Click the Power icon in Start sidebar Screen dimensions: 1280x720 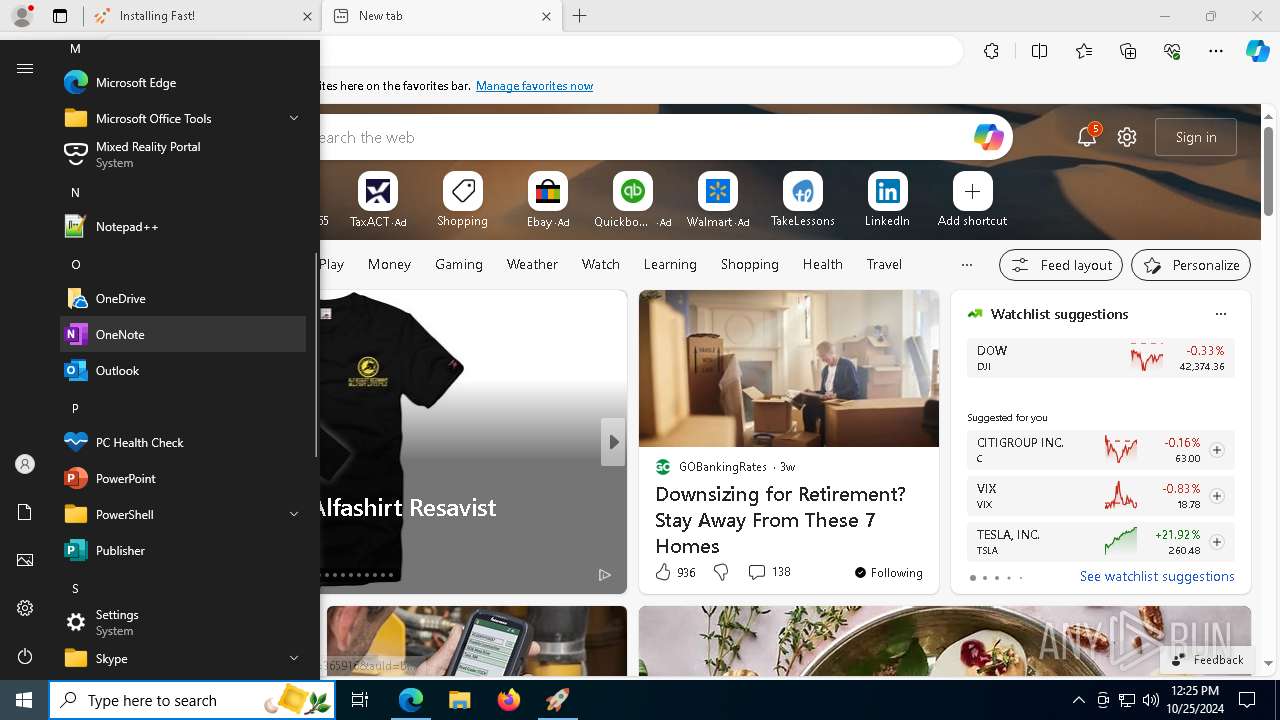25,656
